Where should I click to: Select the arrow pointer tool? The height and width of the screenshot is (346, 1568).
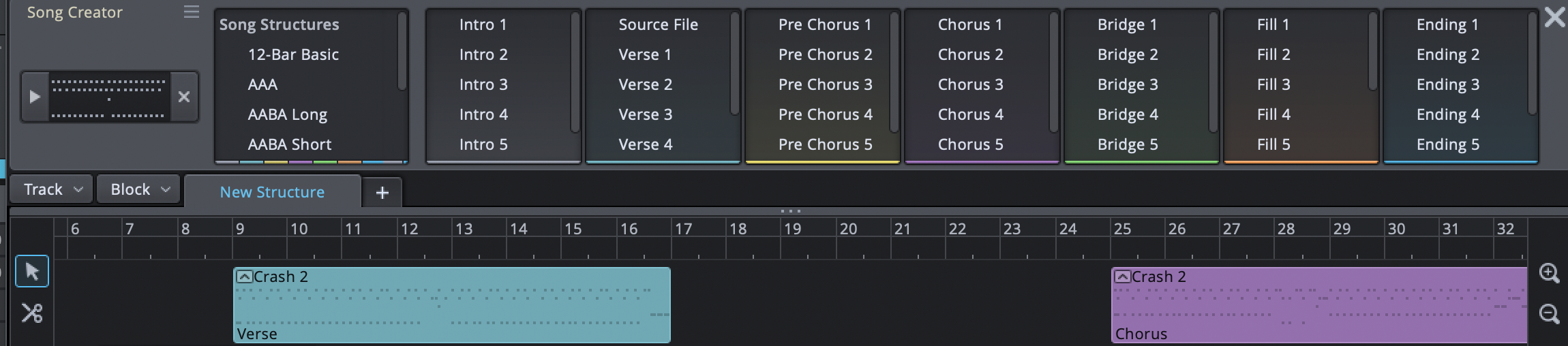[32, 272]
